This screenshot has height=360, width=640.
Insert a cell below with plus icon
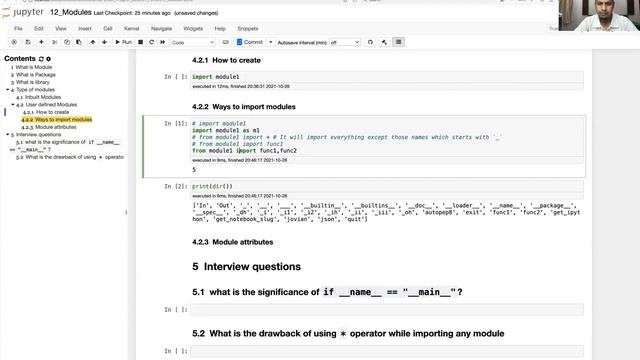pyautogui.click(x=41, y=42)
